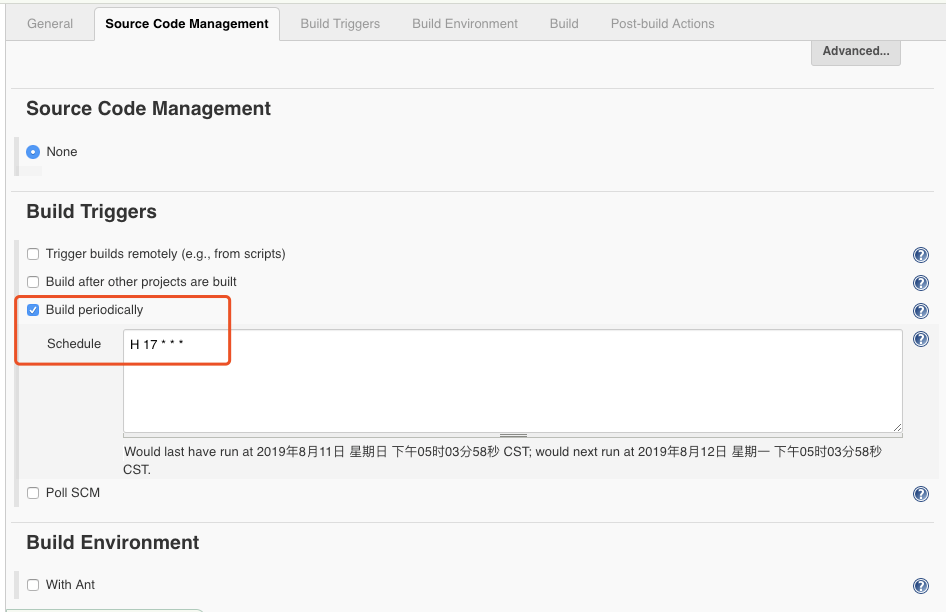The height and width of the screenshot is (612, 946).
Task: Enable the Poll SCM checkbox
Action: [x=33, y=493]
